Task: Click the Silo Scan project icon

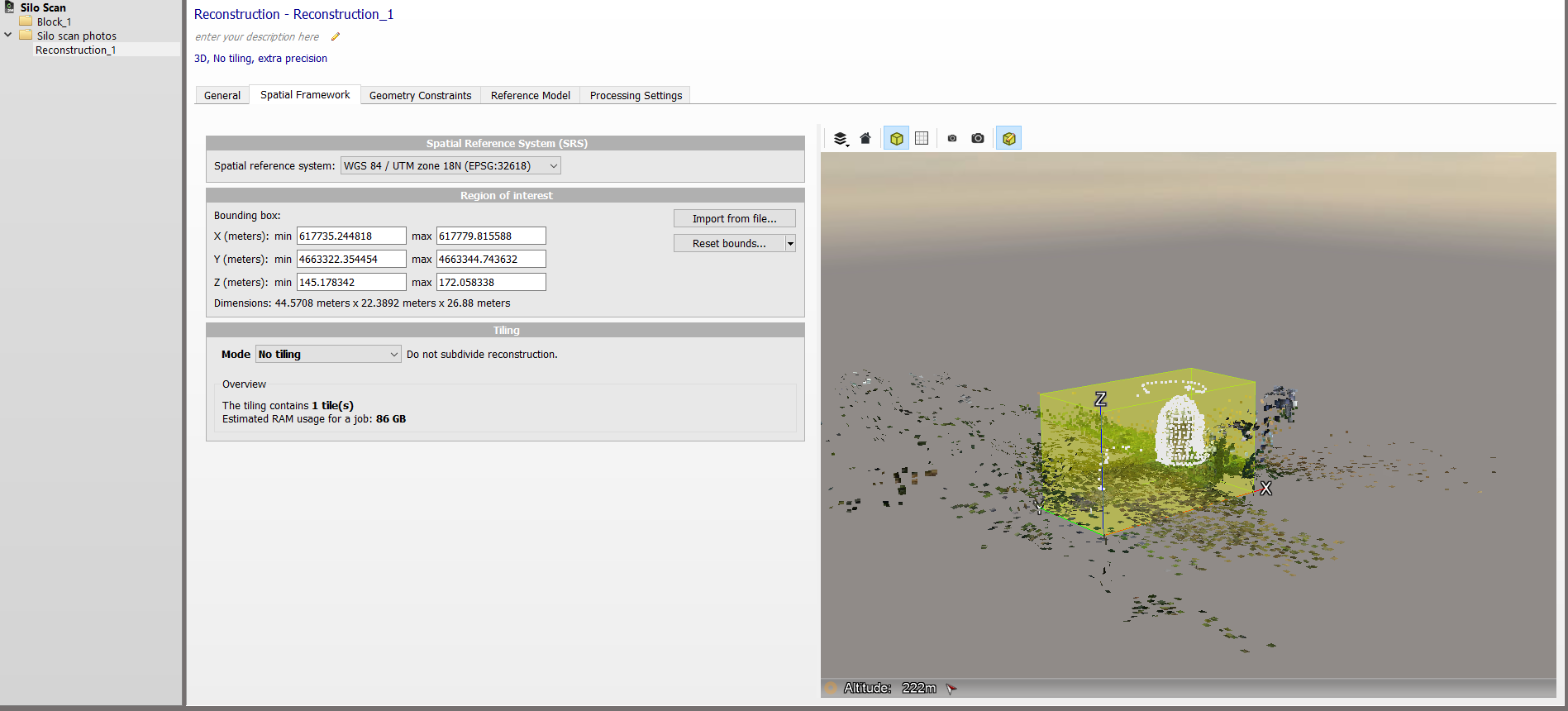Action: coord(9,7)
